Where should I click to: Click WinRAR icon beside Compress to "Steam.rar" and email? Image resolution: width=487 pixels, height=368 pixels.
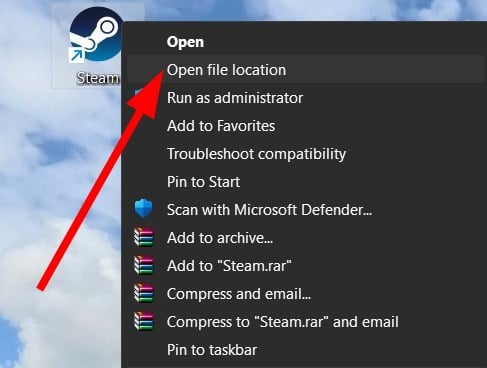pyautogui.click(x=144, y=321)
